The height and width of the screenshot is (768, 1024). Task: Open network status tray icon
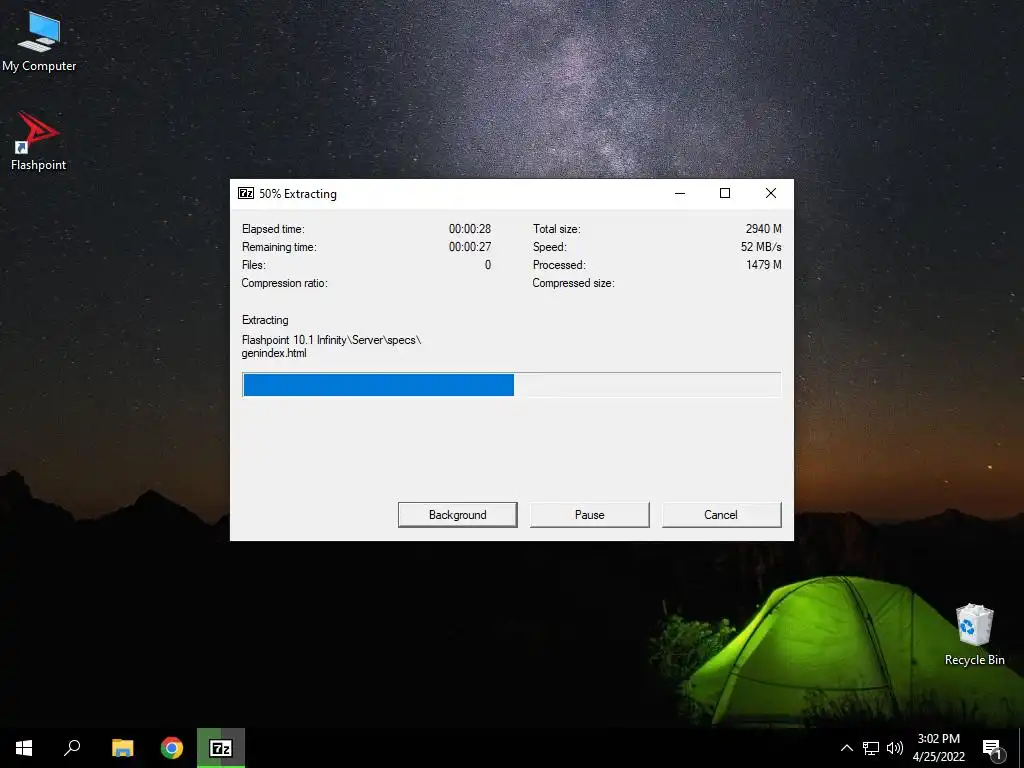coord(871,748)
